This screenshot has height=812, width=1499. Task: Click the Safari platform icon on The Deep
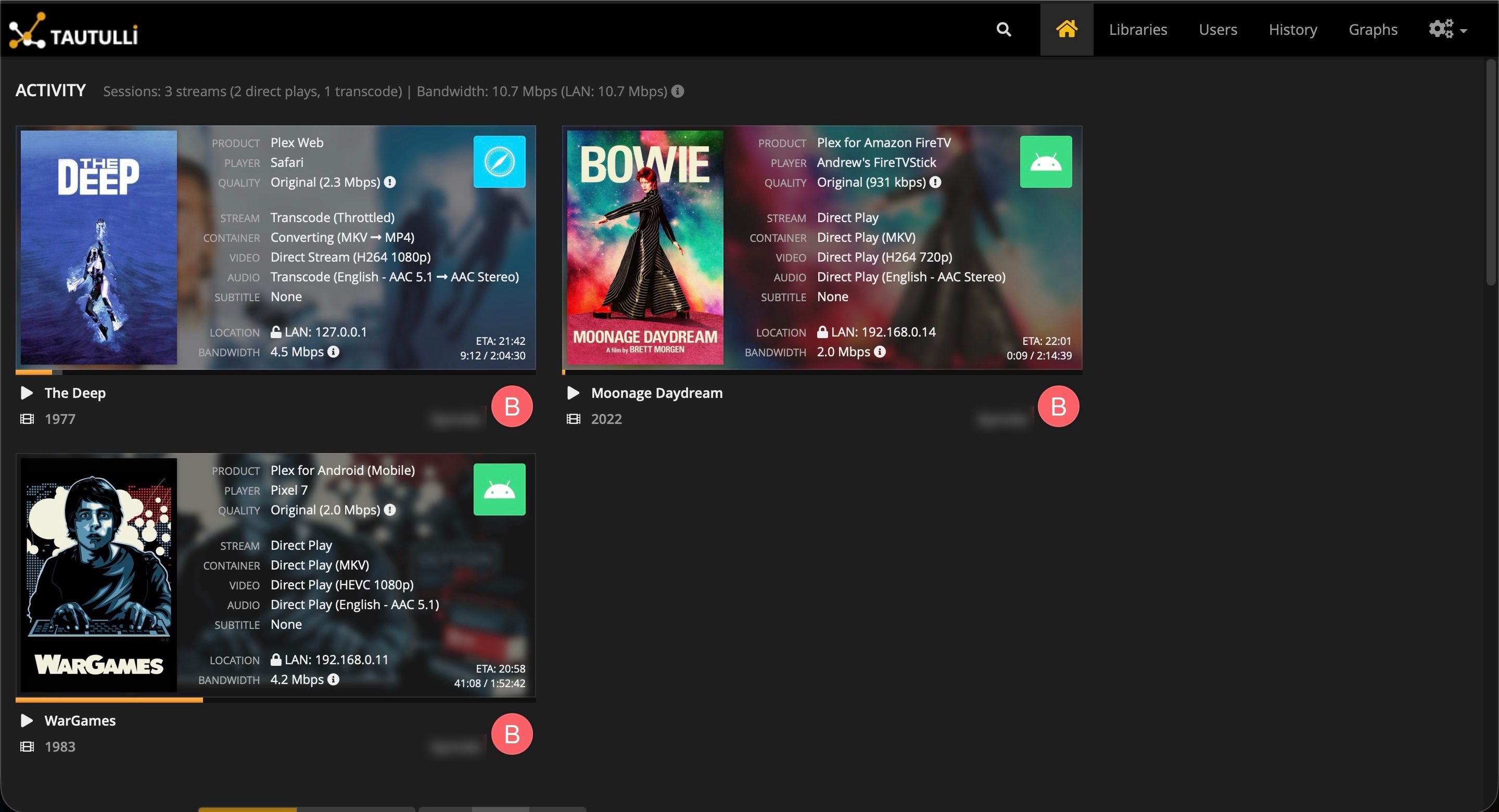point(499,162)
